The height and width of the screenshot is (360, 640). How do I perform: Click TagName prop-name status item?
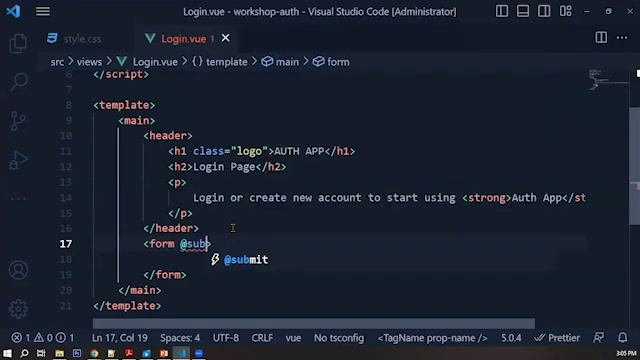pyautogui.click(x=432, y=338)
